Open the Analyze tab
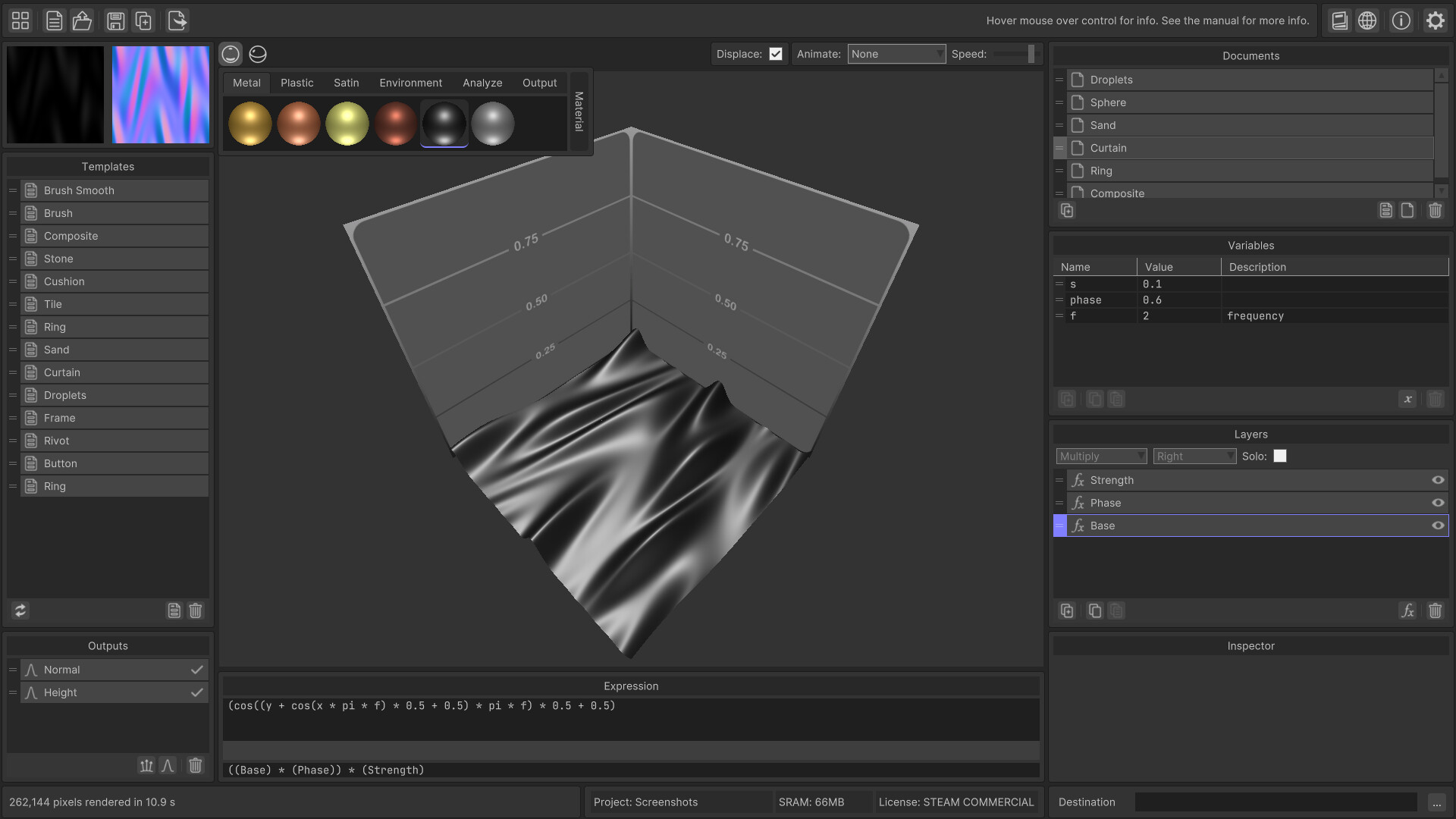The image size is (1456, 819). click(482, 83)
